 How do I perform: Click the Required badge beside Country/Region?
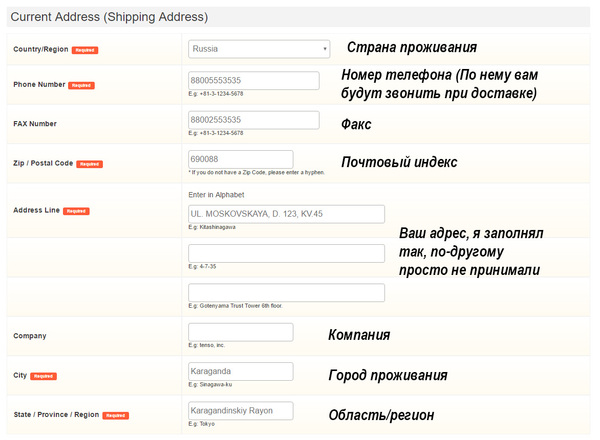point(85,50)
